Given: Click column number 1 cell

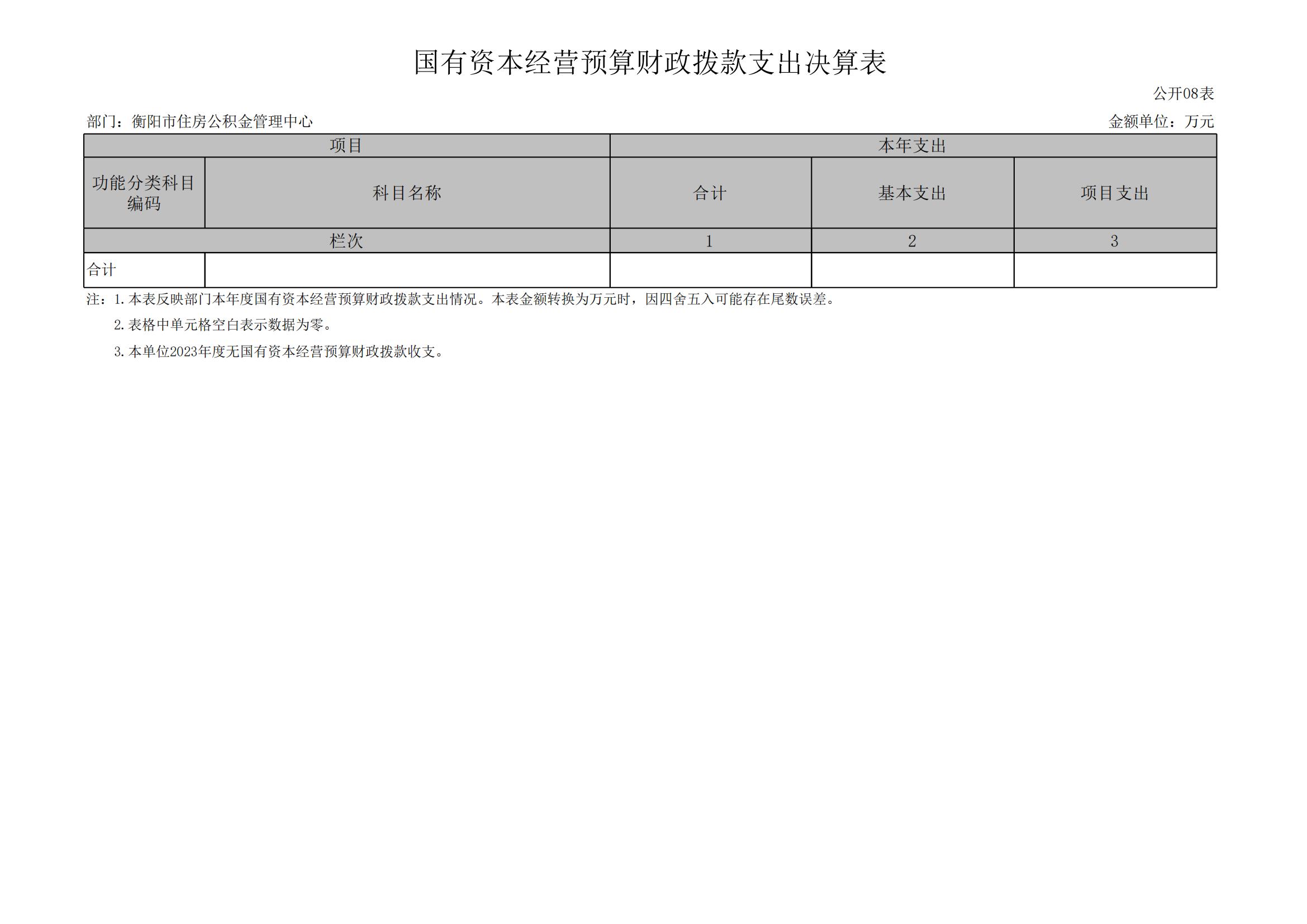Looking at the screenshot, I should (710, 241).
